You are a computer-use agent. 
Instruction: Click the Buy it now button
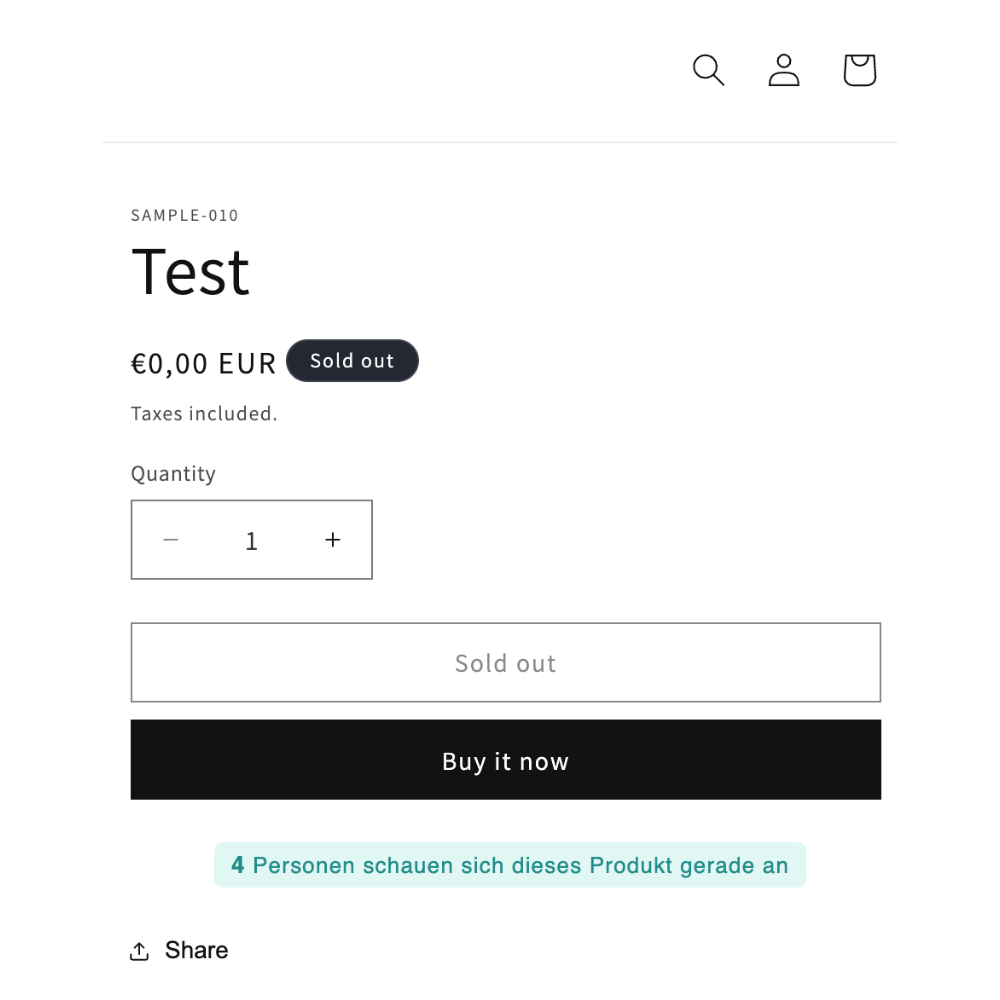[x=506, y=760]
